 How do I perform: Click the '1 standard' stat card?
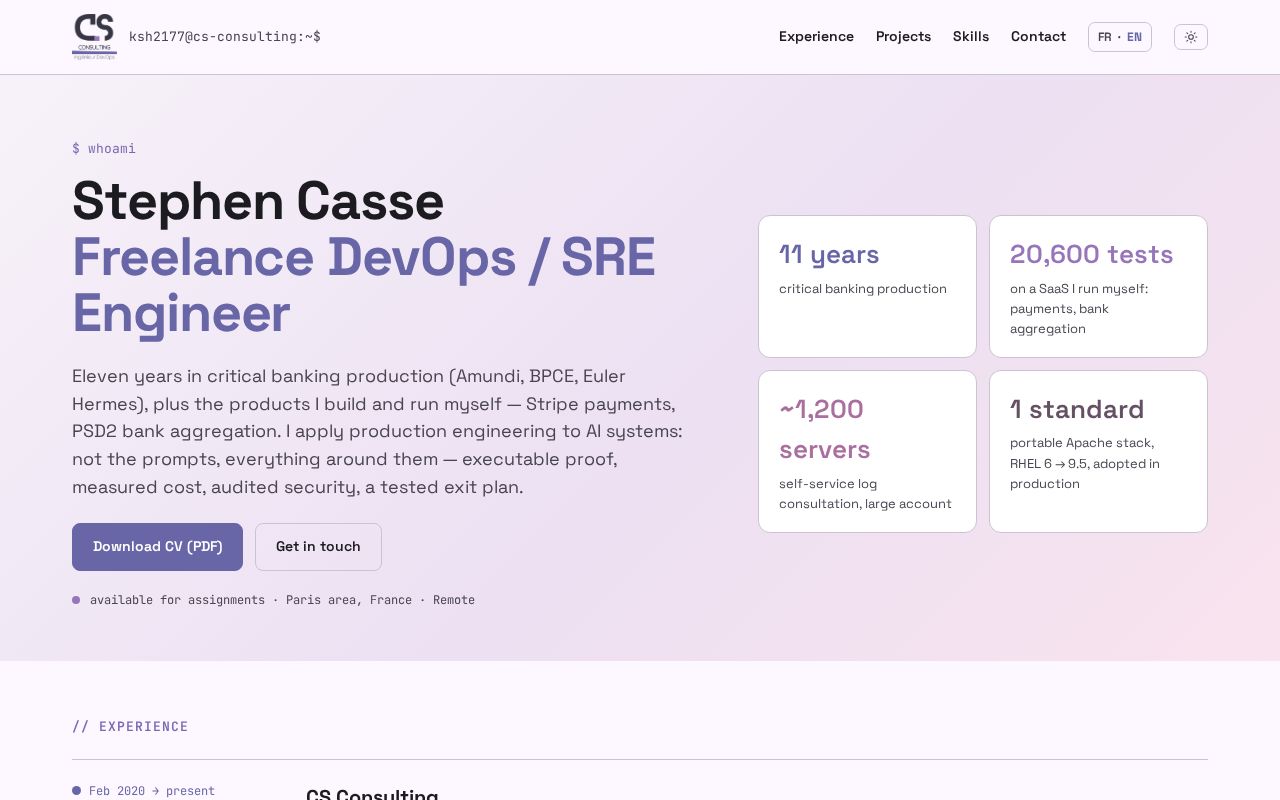pos(1098,452)
